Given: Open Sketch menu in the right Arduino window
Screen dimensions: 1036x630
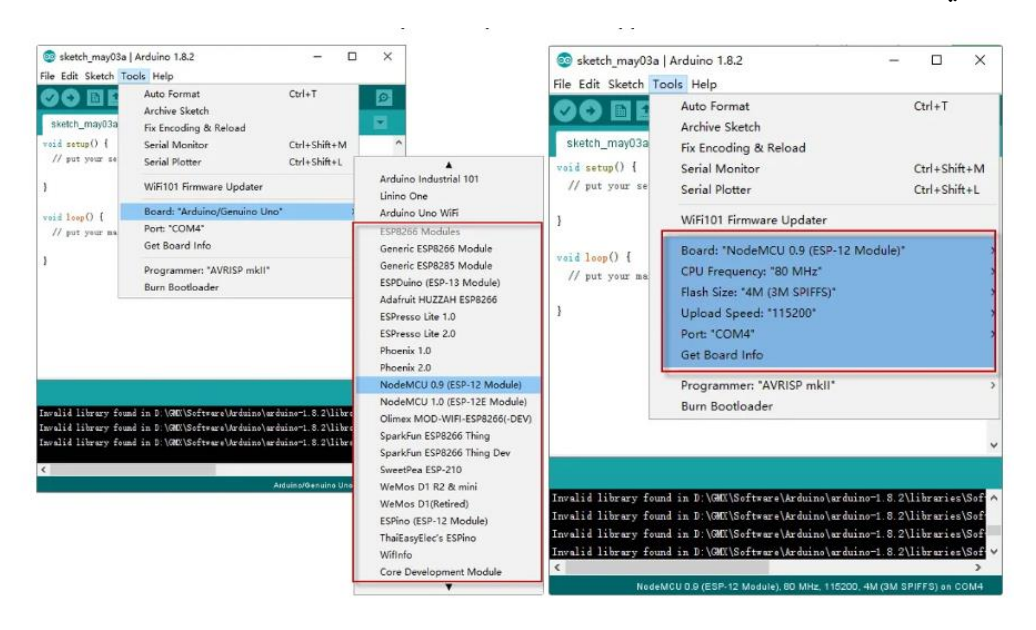Looking at the screenshot, I should [626, 85].
